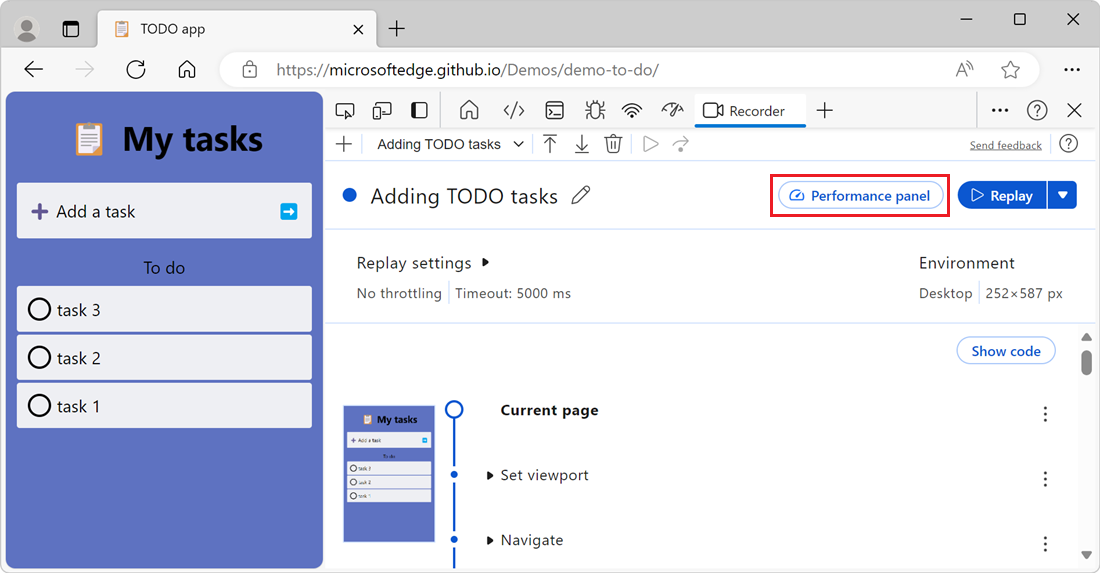The image size is (1100, 573).
Task: Open the Inspect element tool
Action: point(344,111)
